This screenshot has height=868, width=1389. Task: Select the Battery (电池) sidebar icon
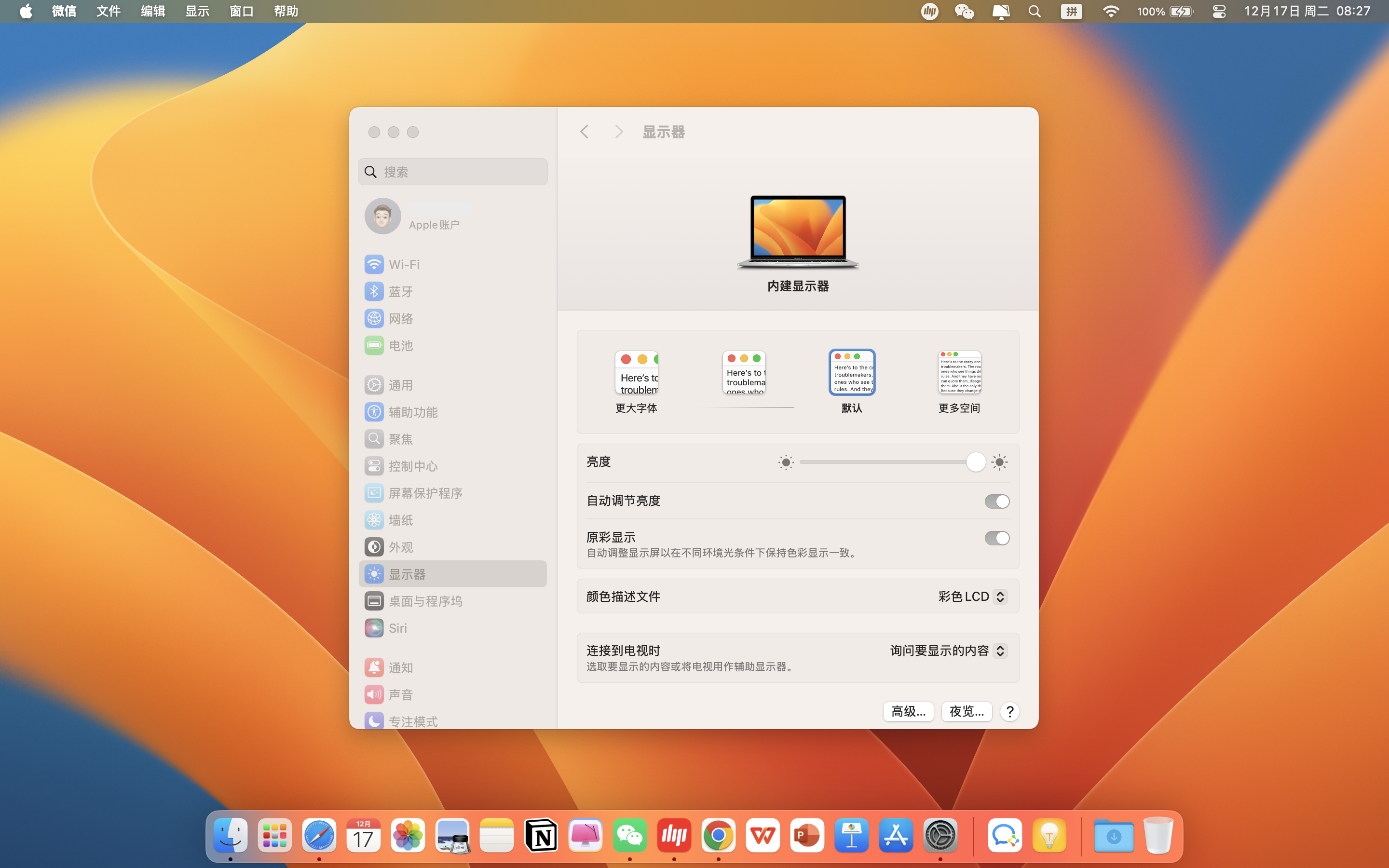(x=374, y=346)
